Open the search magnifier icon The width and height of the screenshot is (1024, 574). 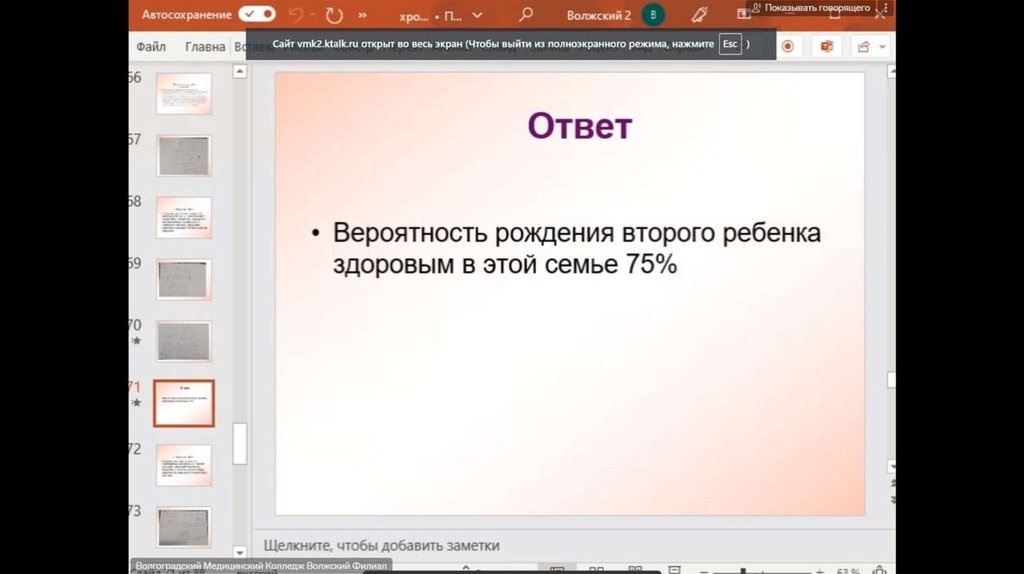click(526, 15)
